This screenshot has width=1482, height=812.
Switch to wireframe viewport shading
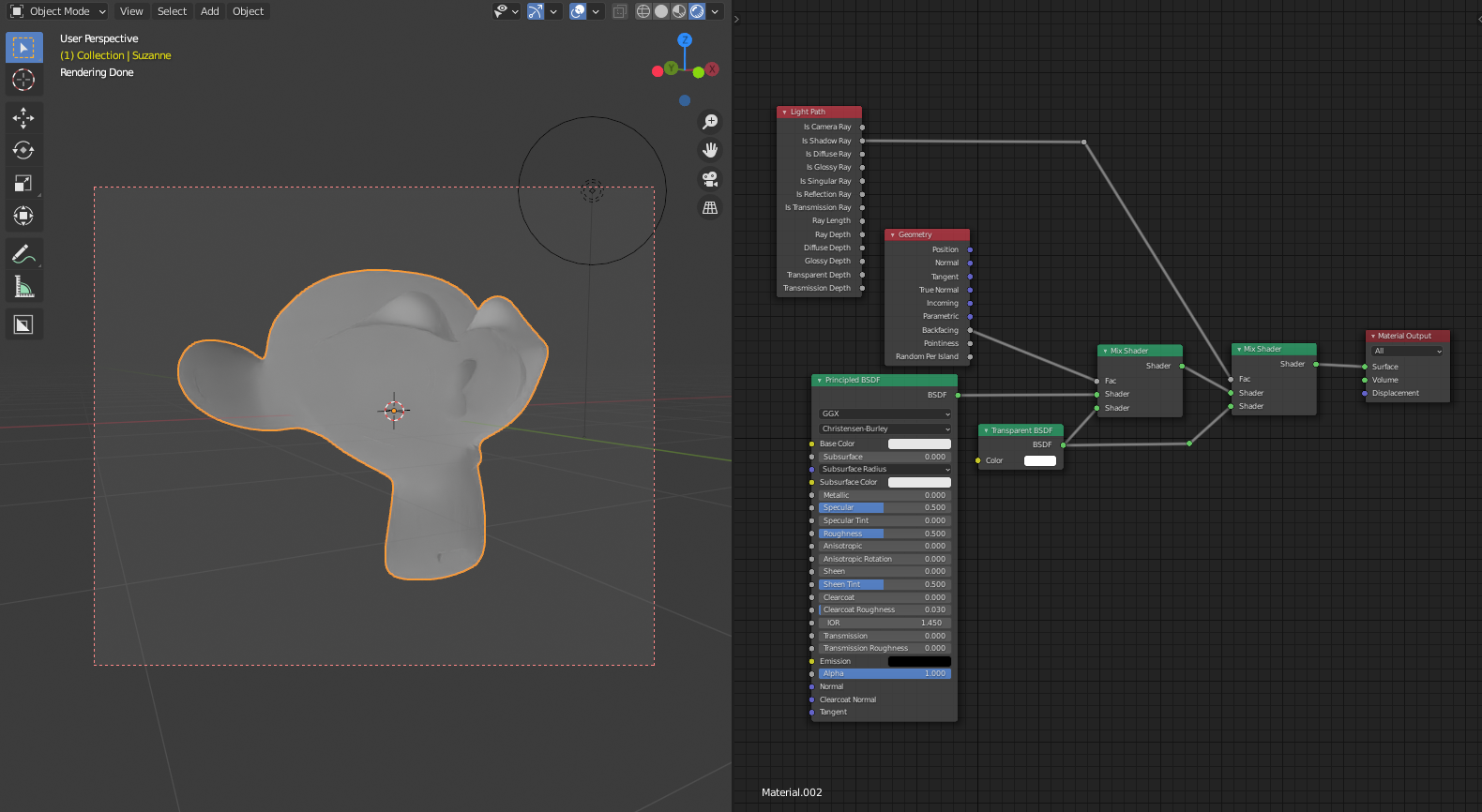point(643,11)
